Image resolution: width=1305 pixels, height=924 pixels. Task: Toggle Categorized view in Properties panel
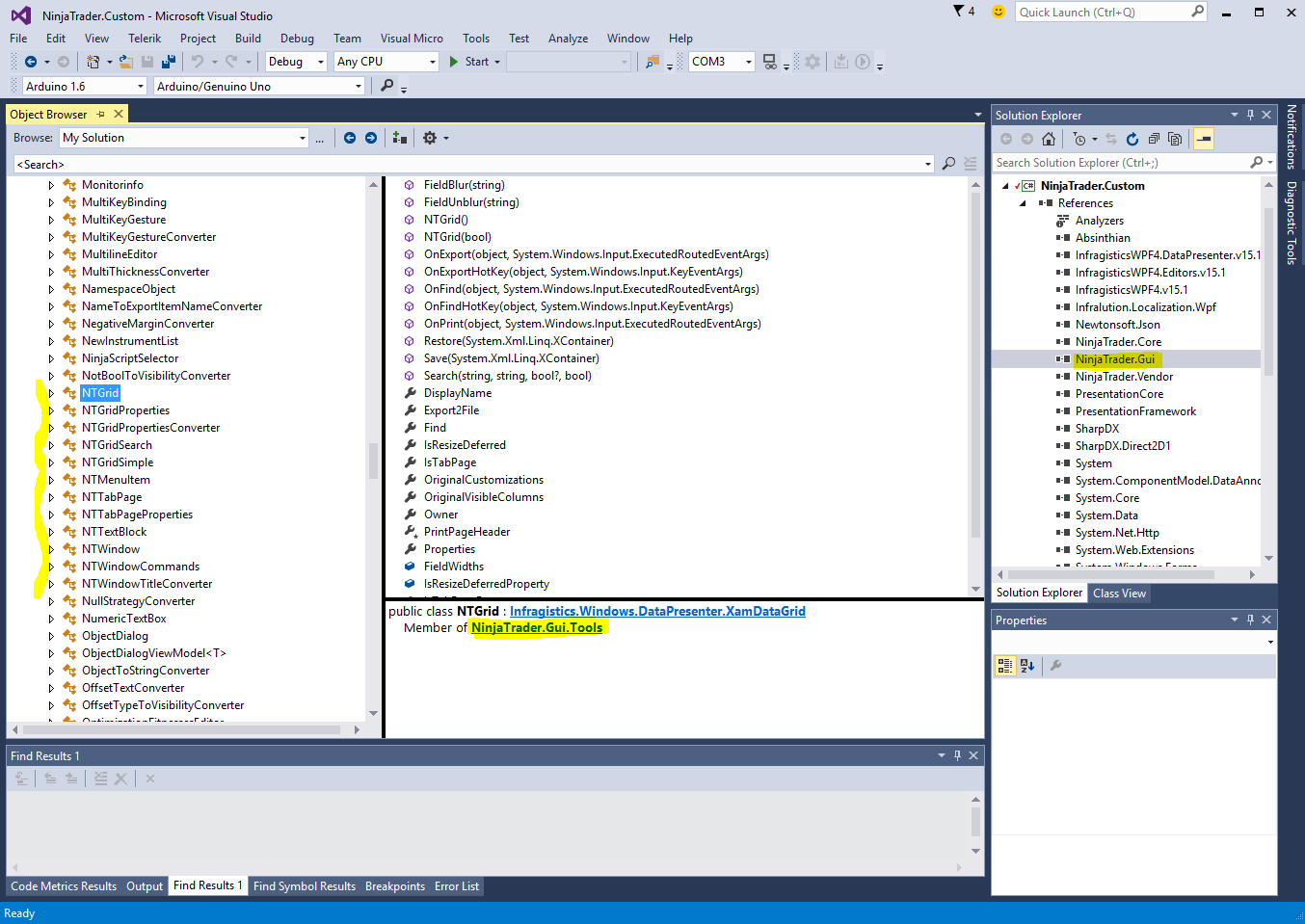1005,665
